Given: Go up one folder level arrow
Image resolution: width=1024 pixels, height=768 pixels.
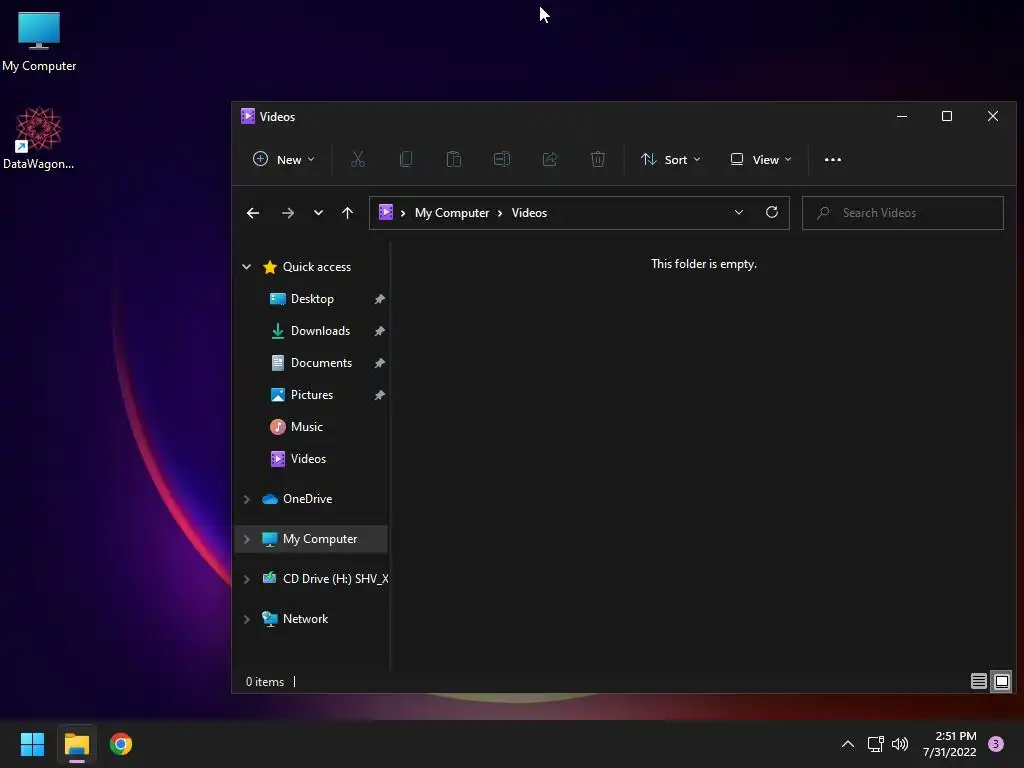Looking at the screenshot, I should (347, 213).
